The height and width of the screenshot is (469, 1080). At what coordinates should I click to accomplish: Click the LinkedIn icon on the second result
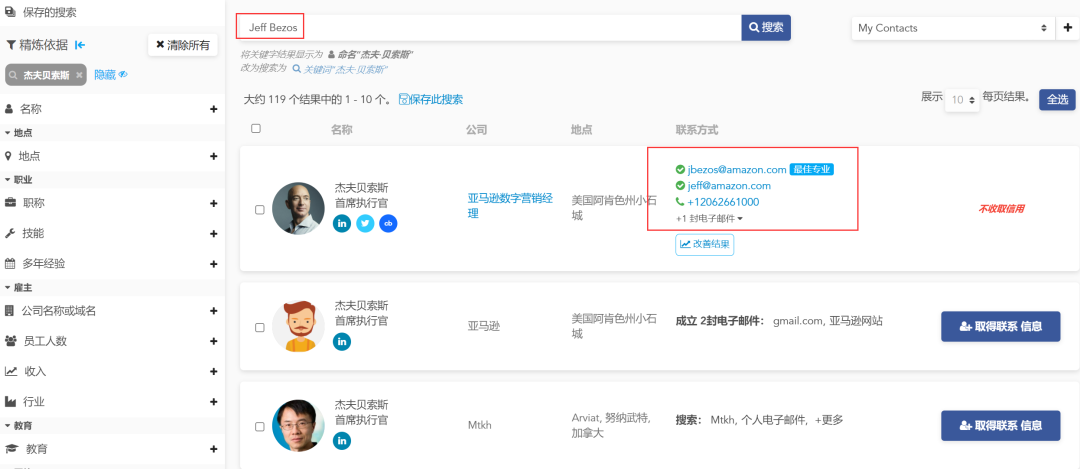click(x=342, y=342)
